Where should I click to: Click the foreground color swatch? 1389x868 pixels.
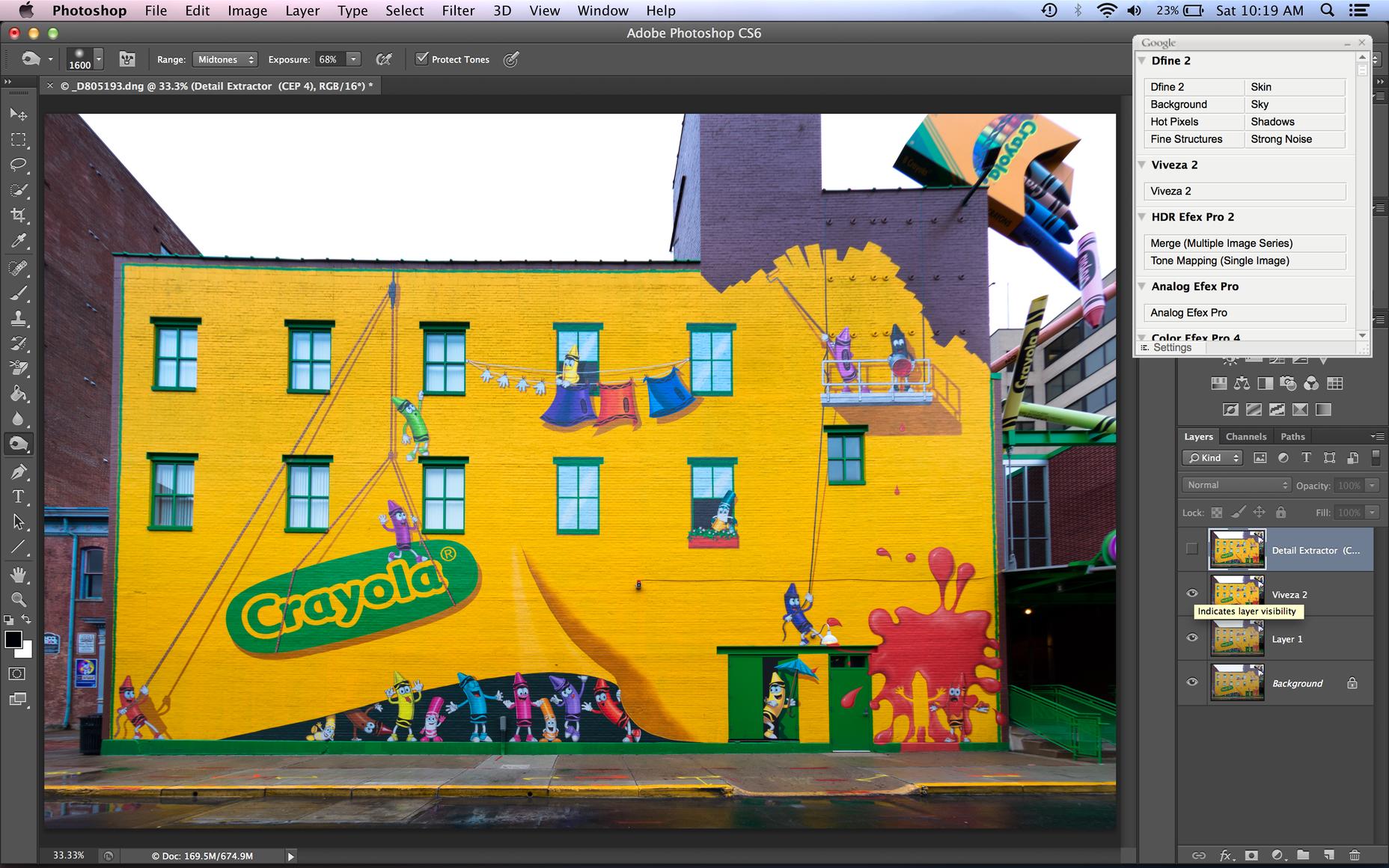[x=13, y=639]
